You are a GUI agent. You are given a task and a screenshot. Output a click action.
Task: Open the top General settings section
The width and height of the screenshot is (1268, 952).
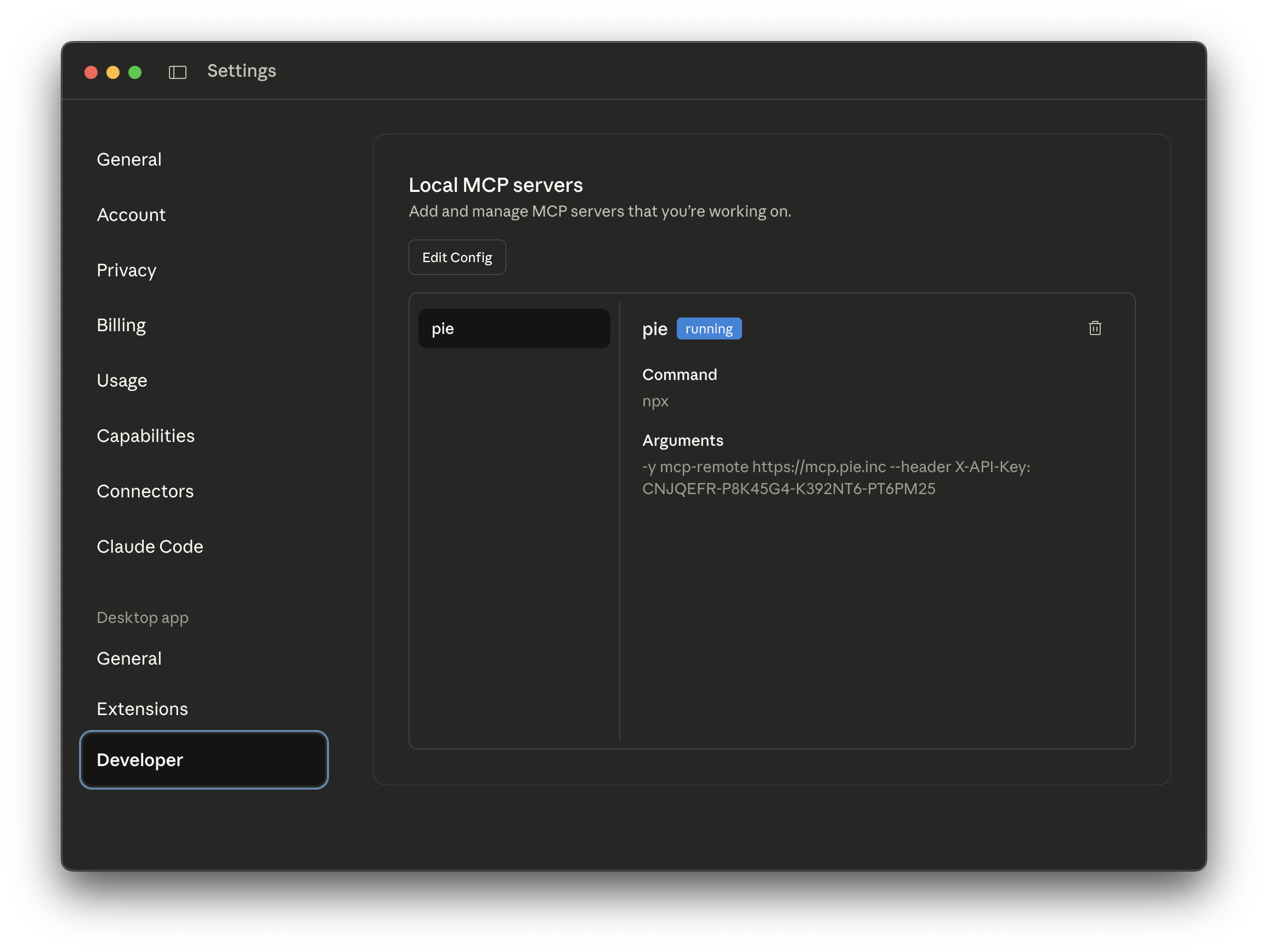pos(129,160)
